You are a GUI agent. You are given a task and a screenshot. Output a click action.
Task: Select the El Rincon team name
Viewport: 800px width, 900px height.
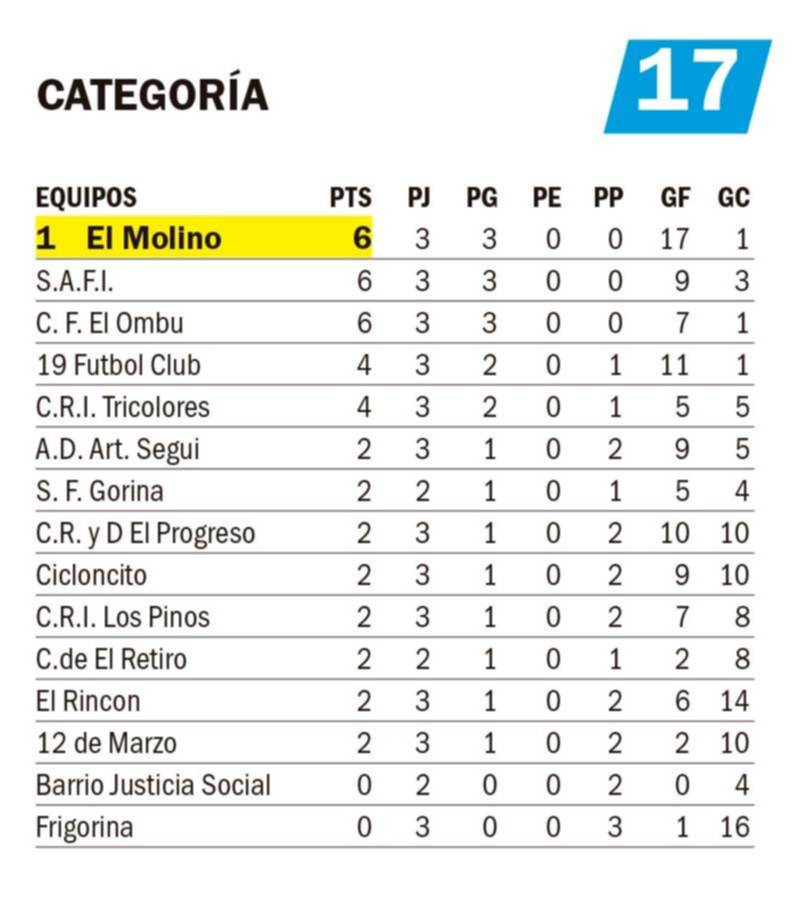click(x=88, y=701)
